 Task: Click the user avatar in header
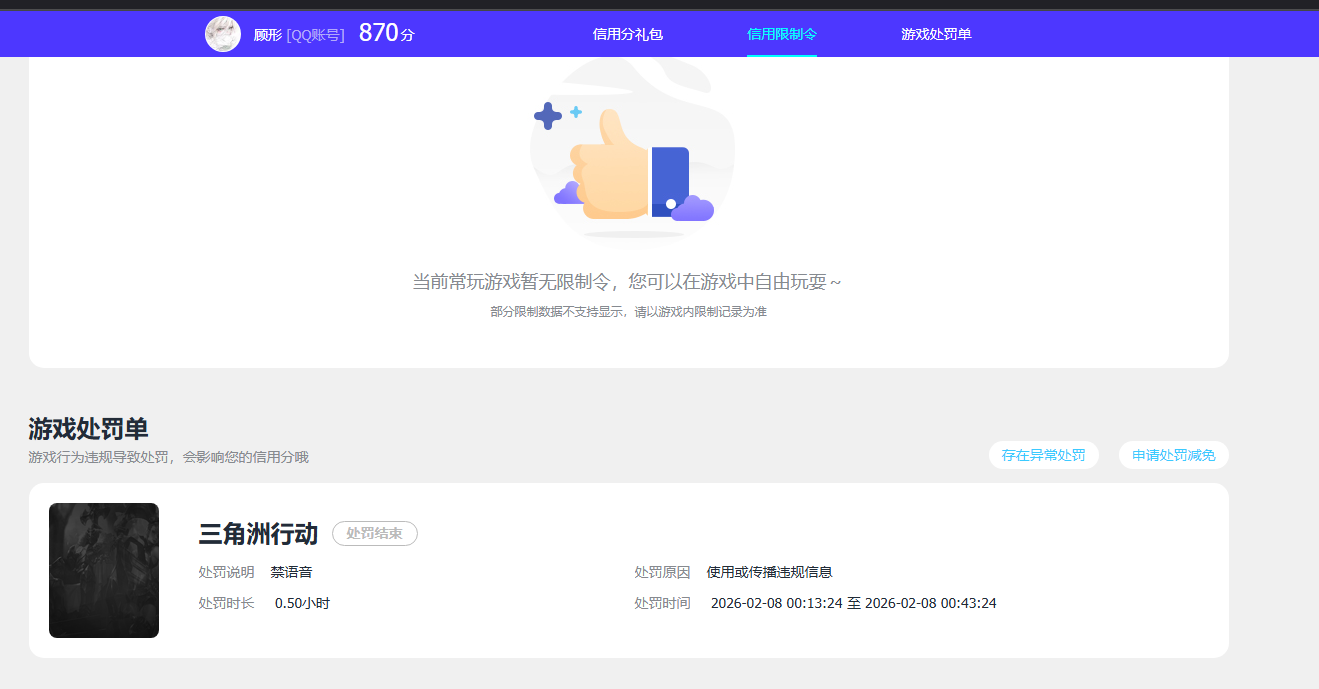pyautogui.click(x=223, y=34)
